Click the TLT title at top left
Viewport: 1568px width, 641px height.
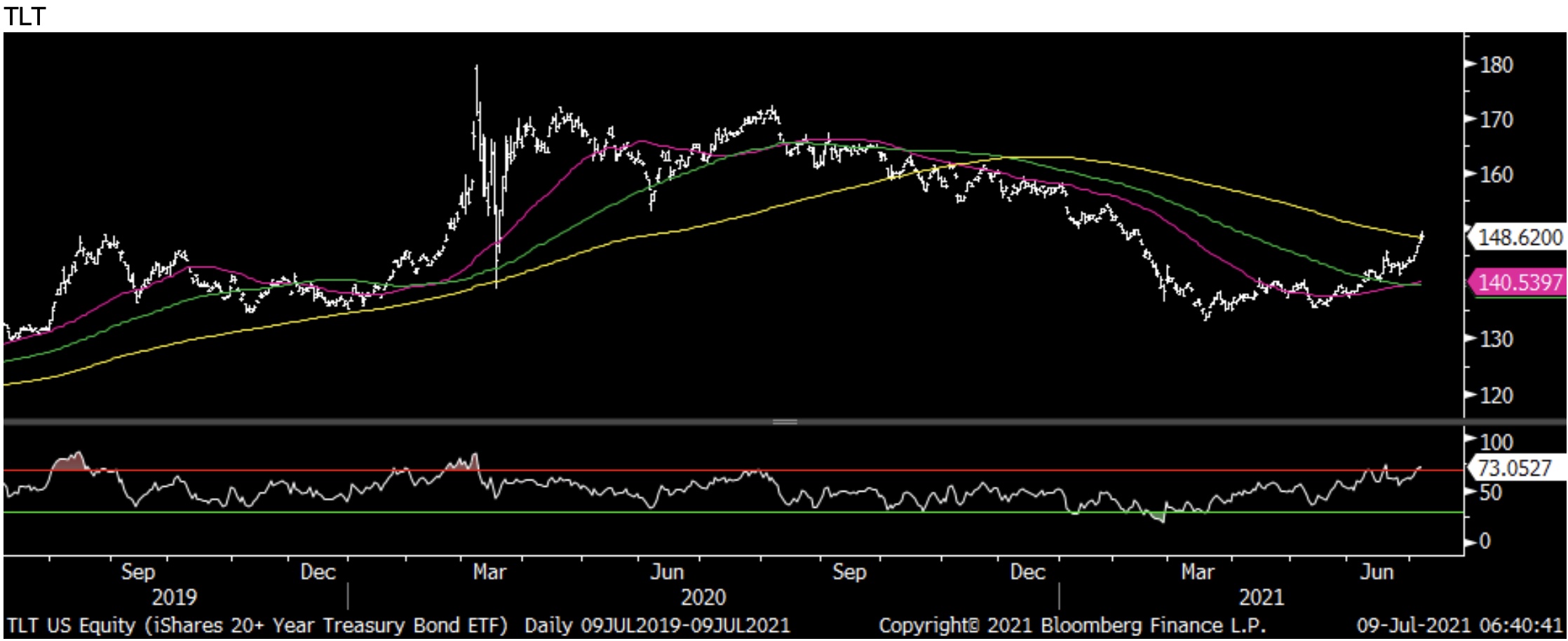[x=25, y=15]
